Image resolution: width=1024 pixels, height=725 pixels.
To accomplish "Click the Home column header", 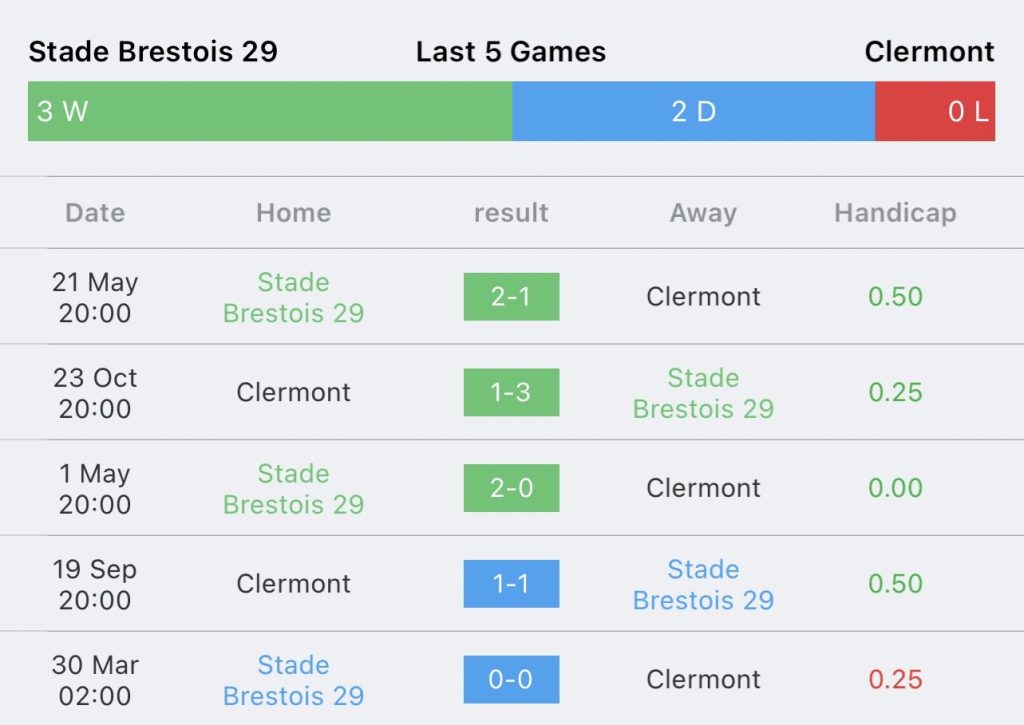I will (x=294, y=213).
